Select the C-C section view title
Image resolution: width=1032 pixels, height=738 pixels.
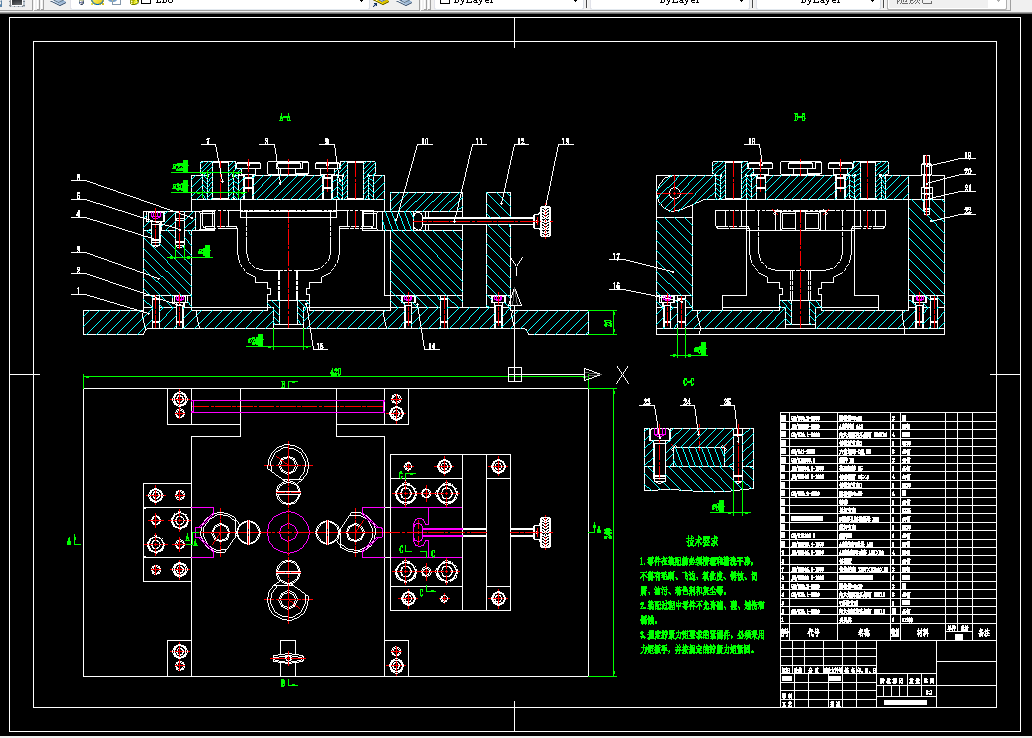(x=688, y=382)
